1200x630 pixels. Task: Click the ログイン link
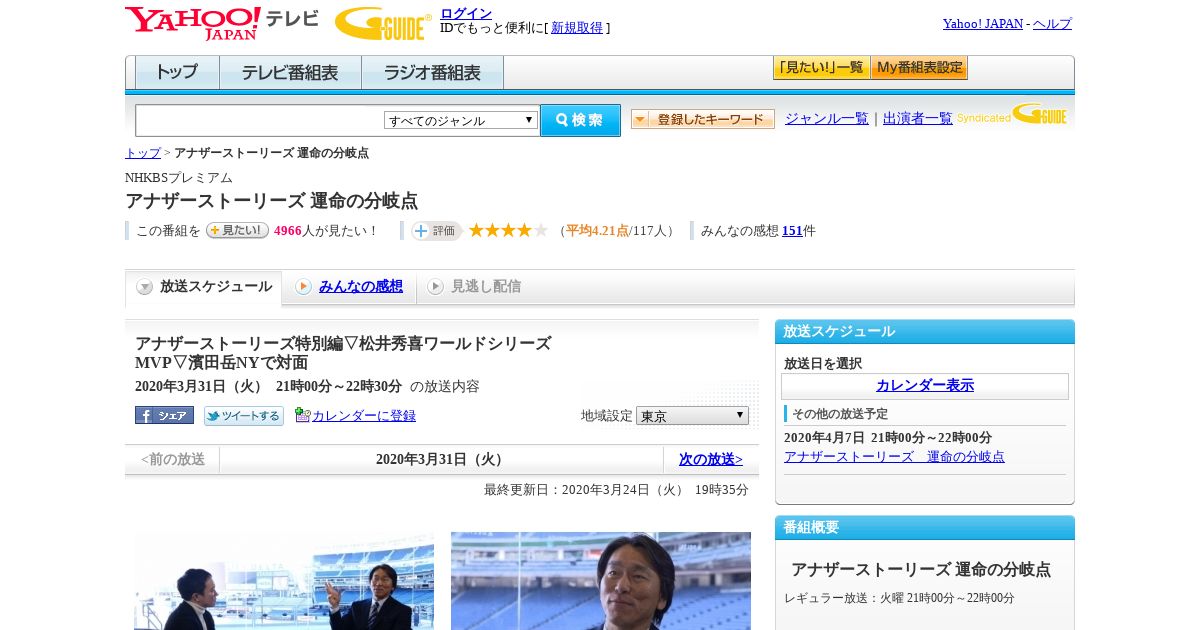point(466,13)
